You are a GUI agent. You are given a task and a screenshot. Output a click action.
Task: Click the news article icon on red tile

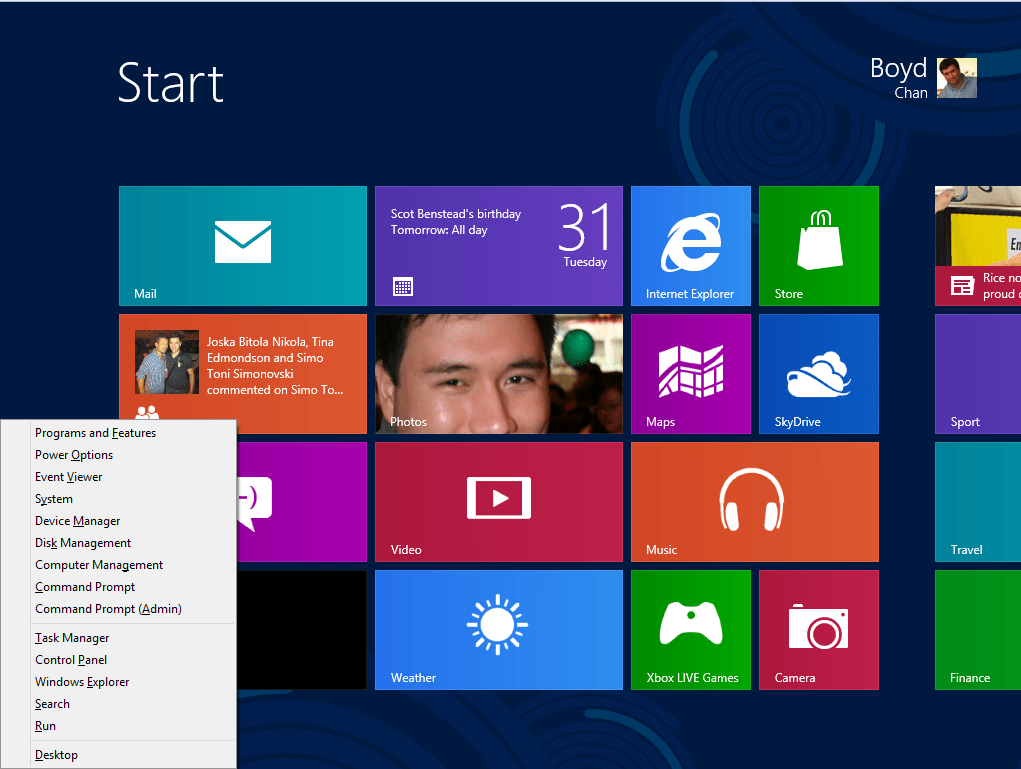pos(962,286)
